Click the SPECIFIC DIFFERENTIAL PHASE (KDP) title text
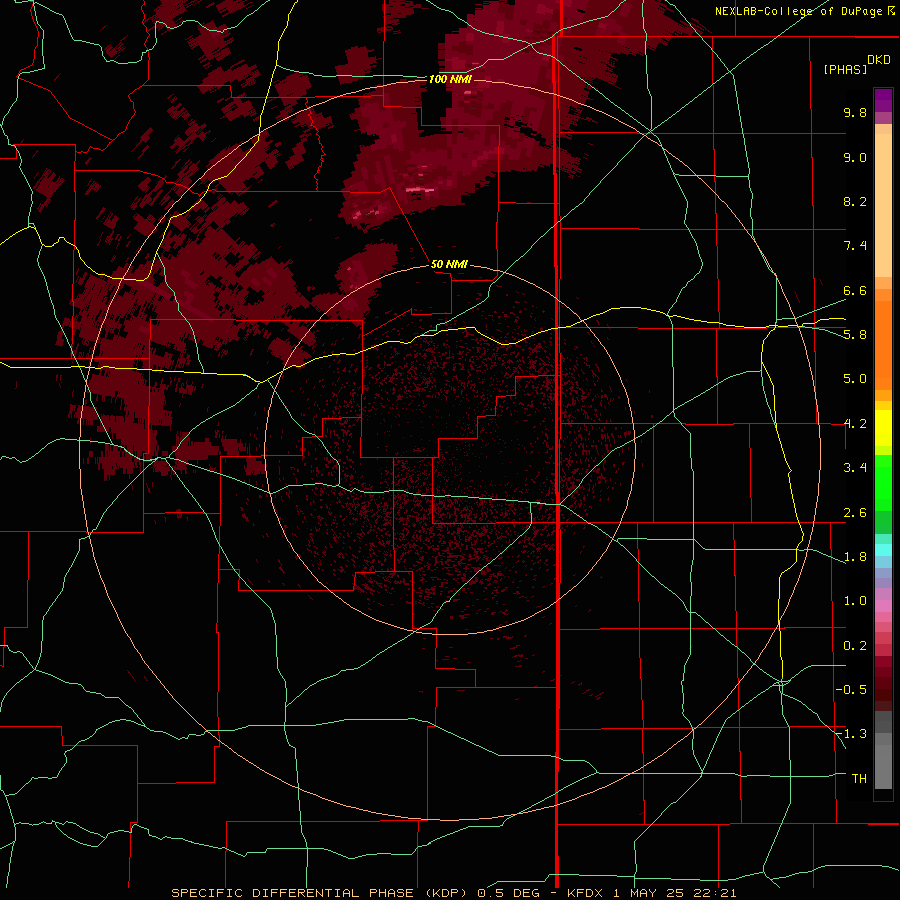The image size is (900, 900). point(319,893)
